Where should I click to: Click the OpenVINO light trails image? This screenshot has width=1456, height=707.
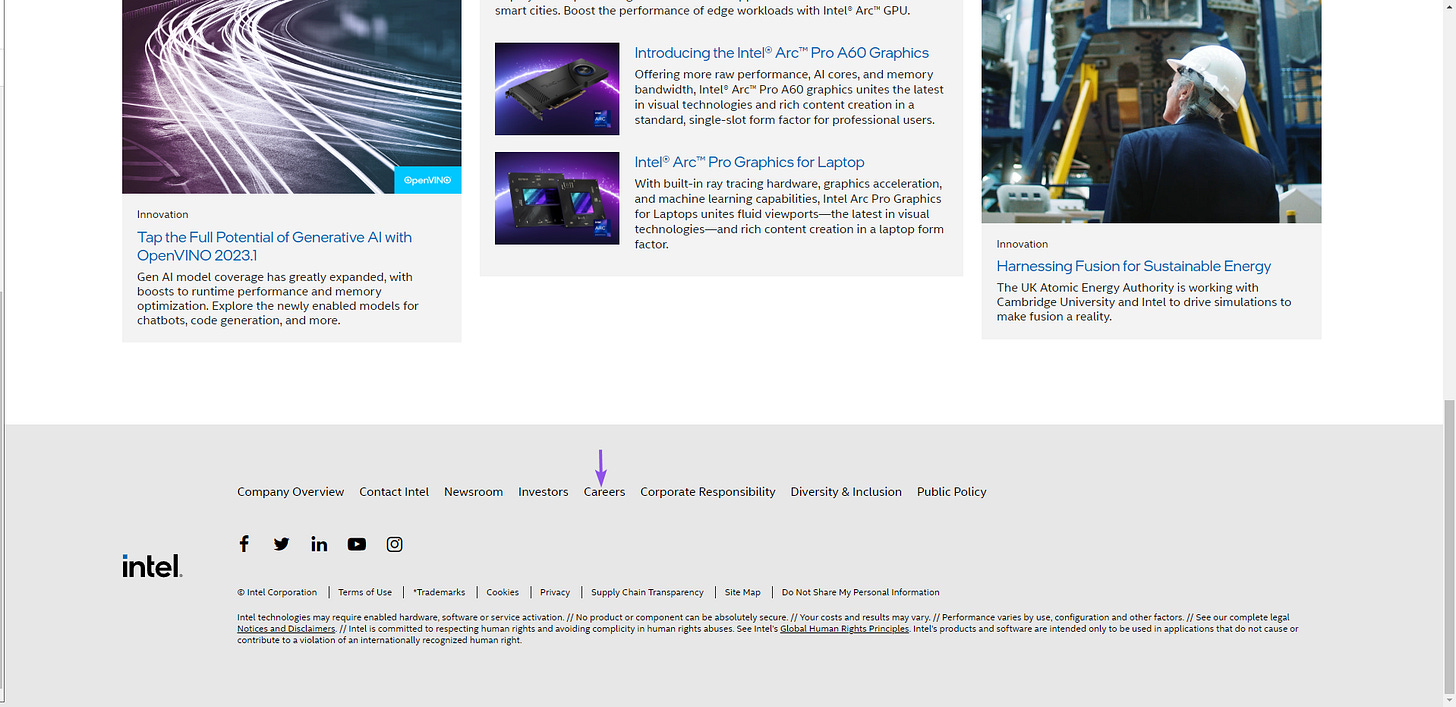292,97
